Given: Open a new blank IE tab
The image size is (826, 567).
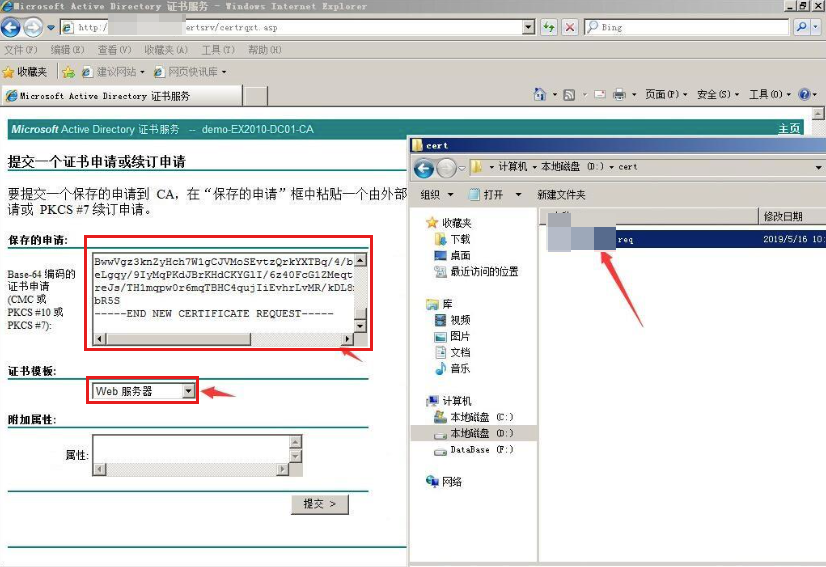Looking at the screenshot, I should coord(257,96).
